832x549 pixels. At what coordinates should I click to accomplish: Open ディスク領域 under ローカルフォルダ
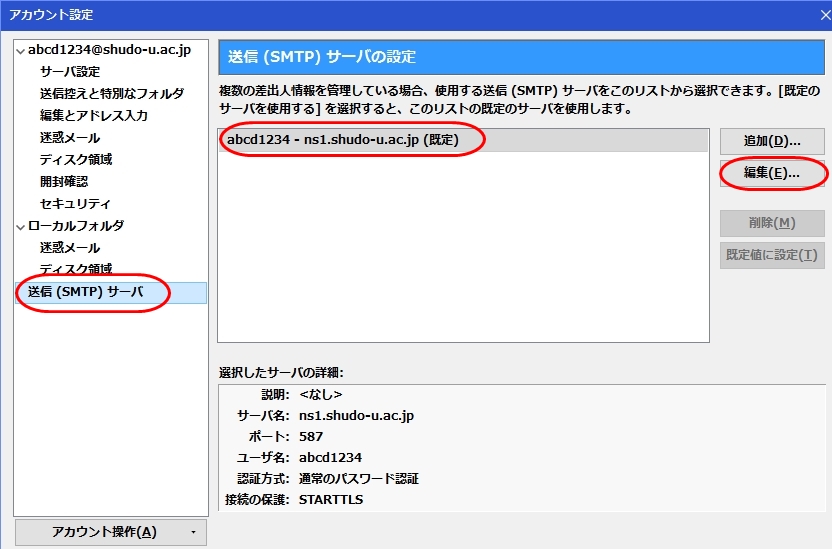pyautogui.click(x=76, y=270)
